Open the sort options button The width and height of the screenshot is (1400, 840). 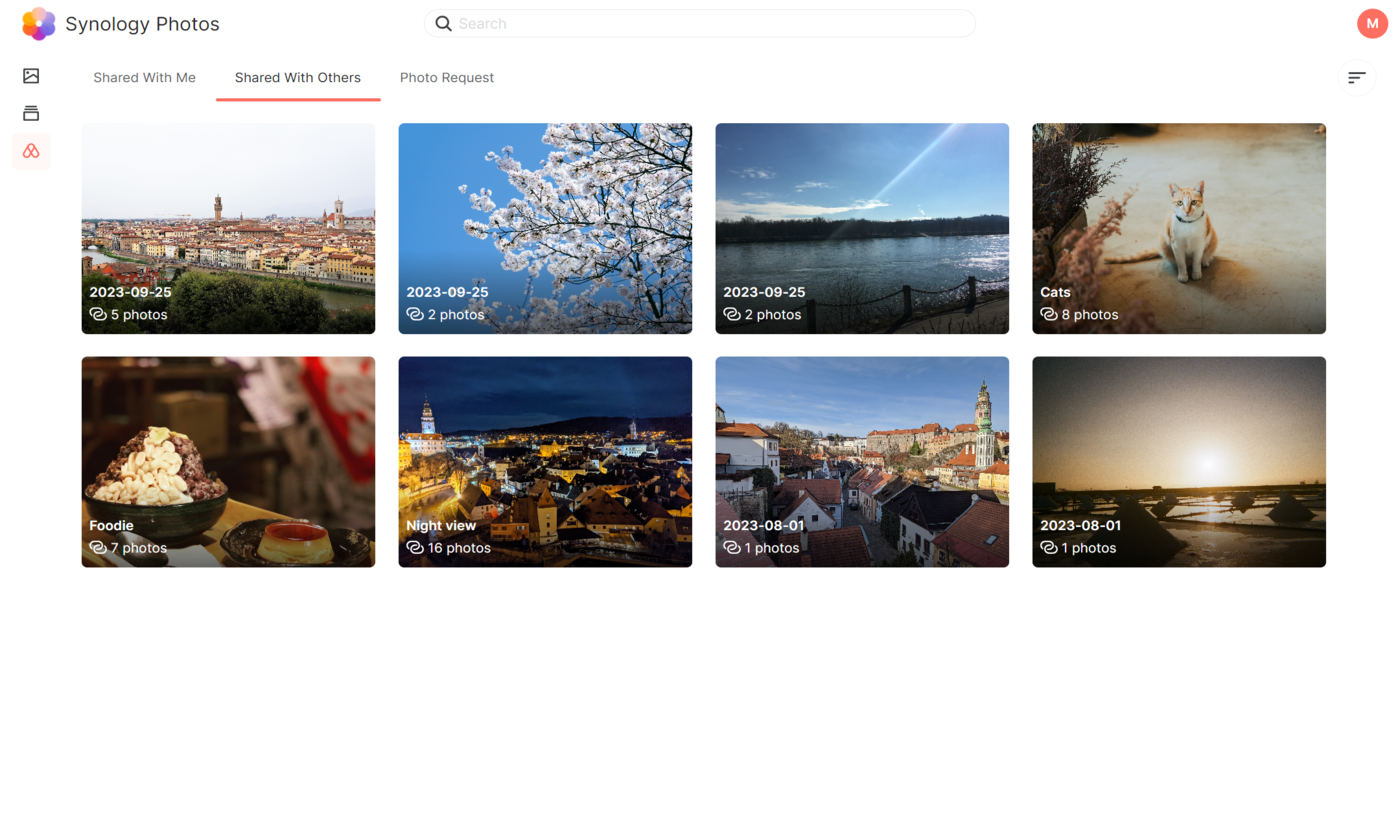tap(1357, 77)
